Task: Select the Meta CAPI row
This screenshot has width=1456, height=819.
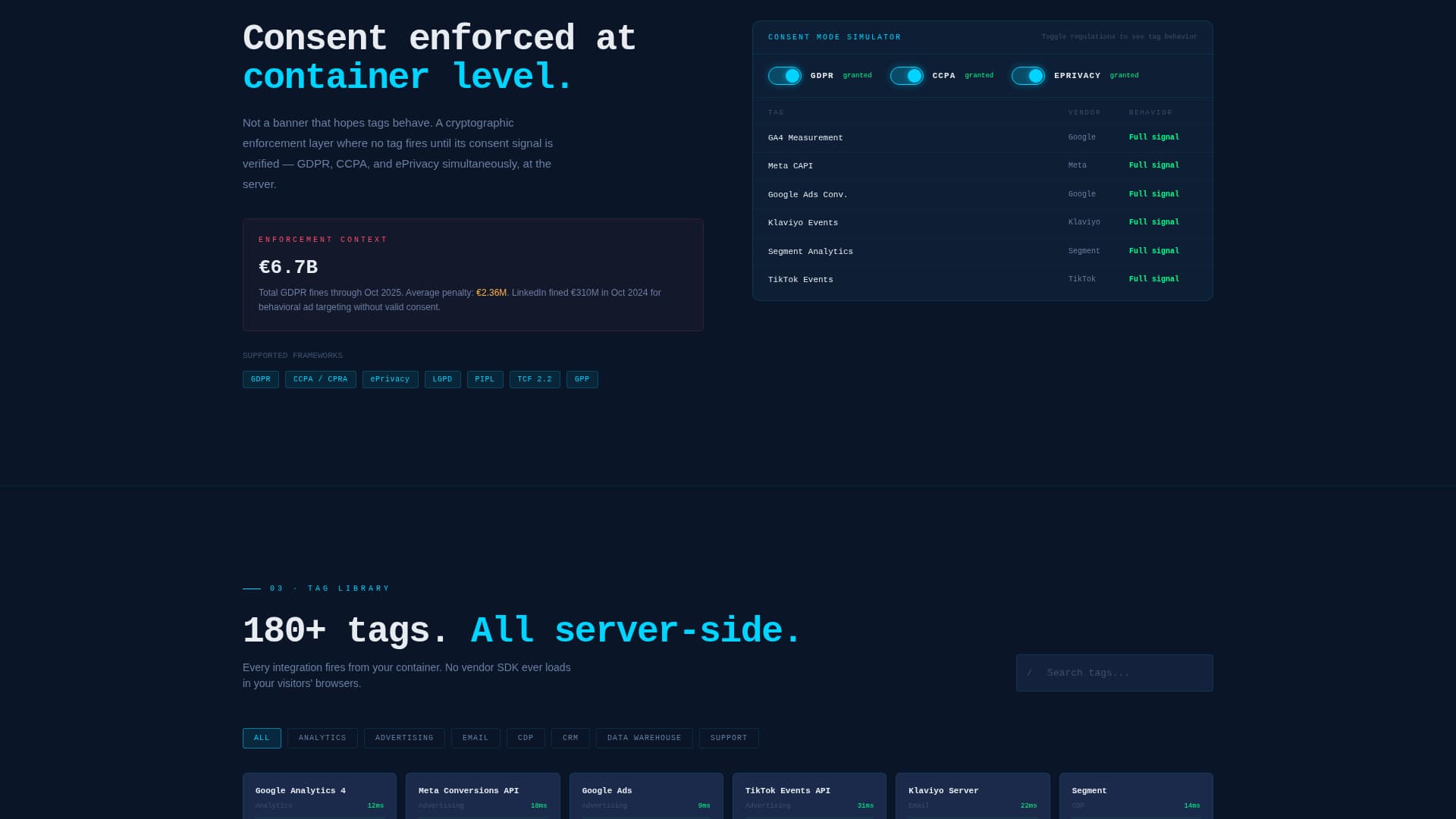Action: (982, 166)
